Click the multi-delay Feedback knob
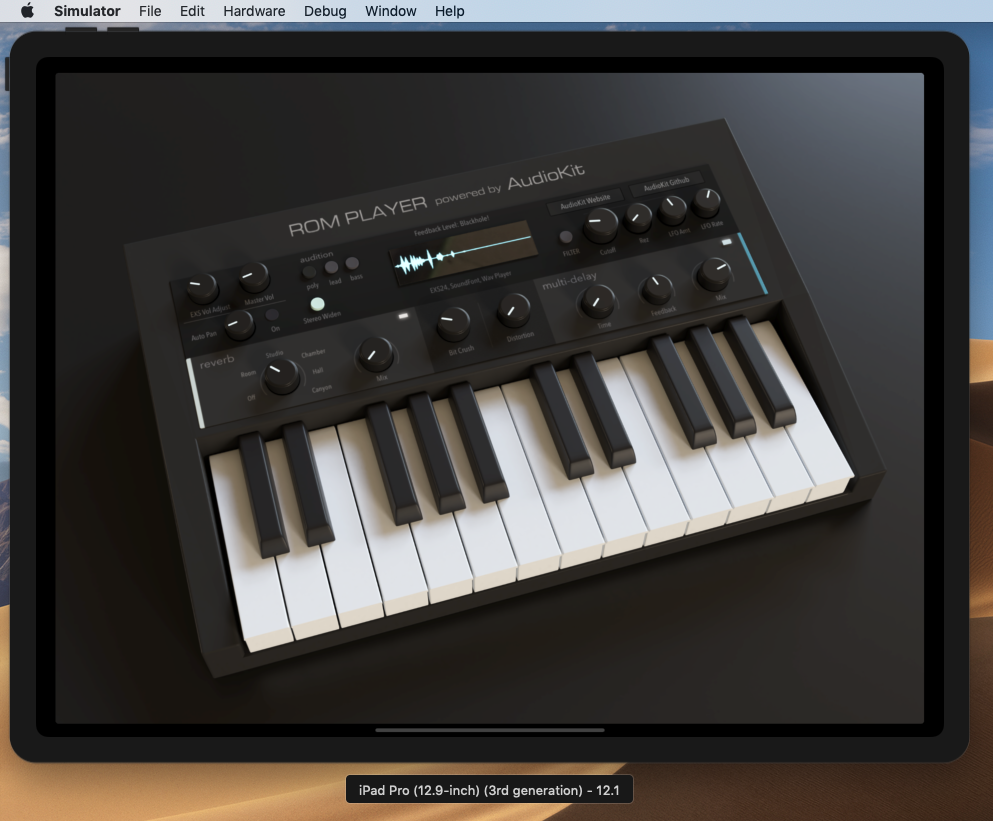Image resolution: width=993 pixels, height=821 pixels. (657, 290)
